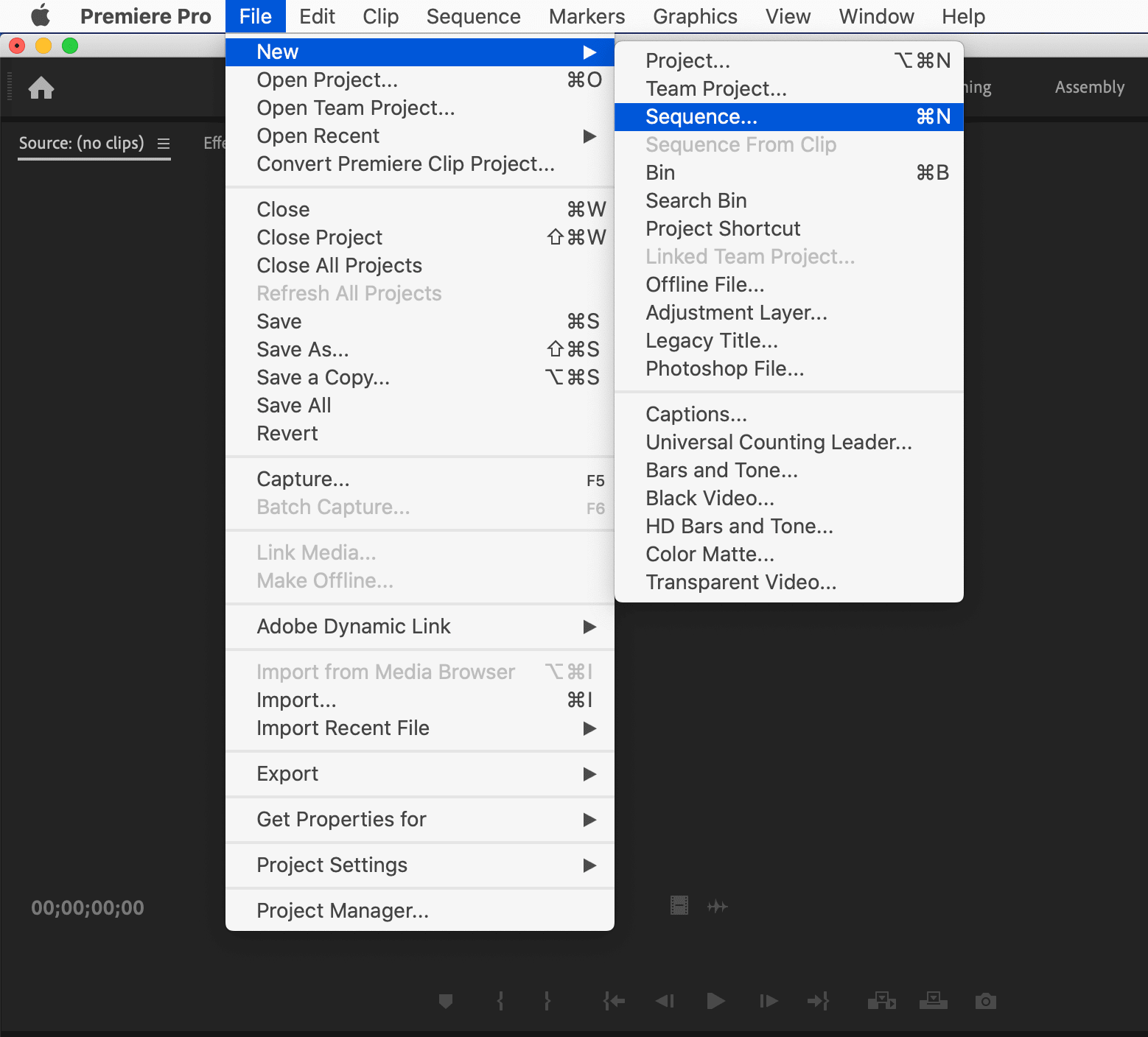Open the Markers menu
1148x1037 pixels.
(587, 16)
